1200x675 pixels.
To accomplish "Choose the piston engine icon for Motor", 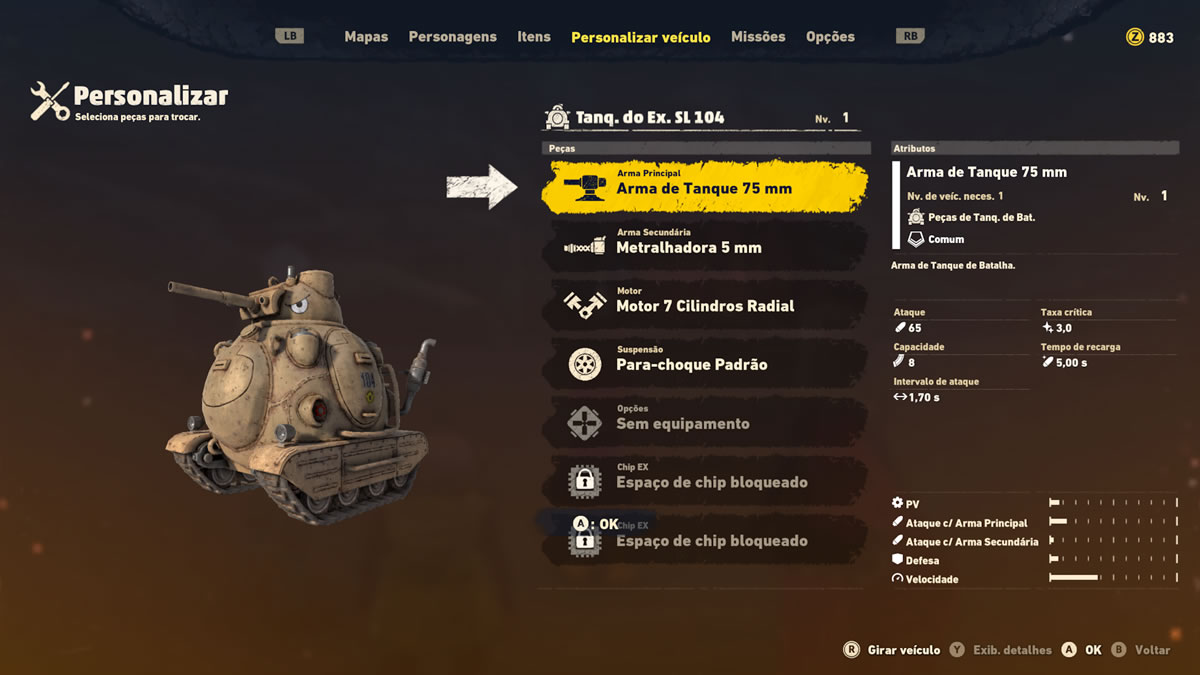I will coord(585,305).
